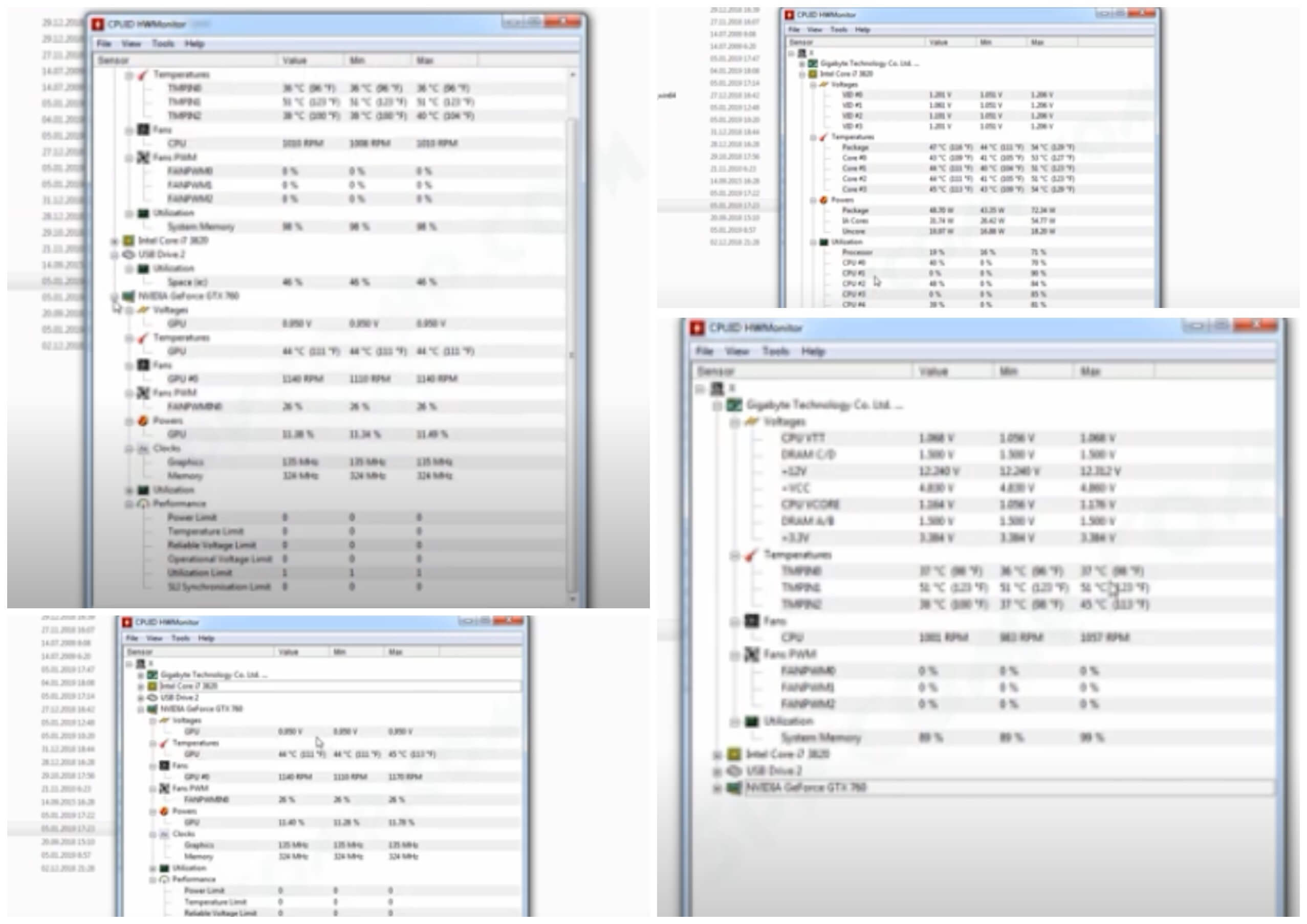Top-left window: click Clocks icon

pyautogui.click(x=143, y=449)
